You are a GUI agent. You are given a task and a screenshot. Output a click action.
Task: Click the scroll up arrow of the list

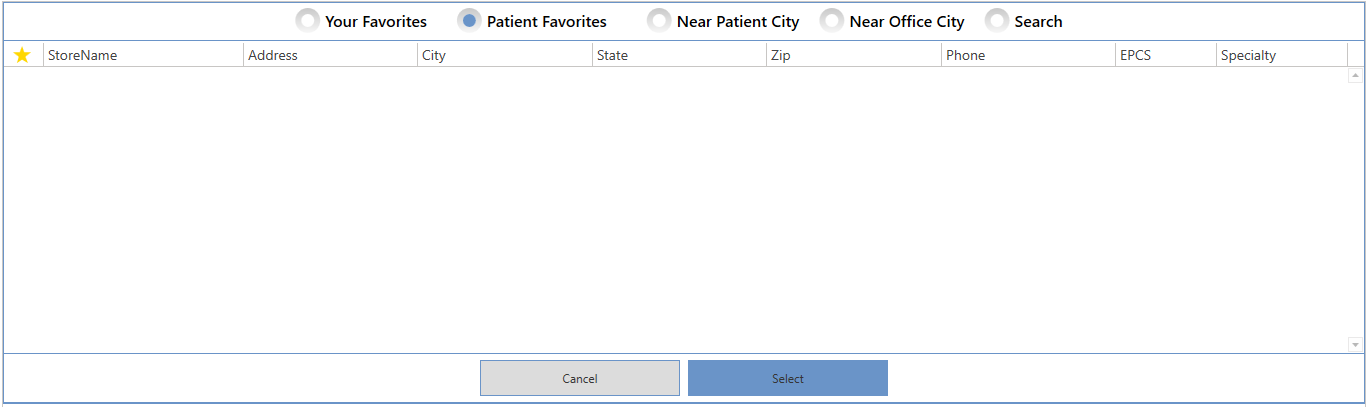point(1356,75)
